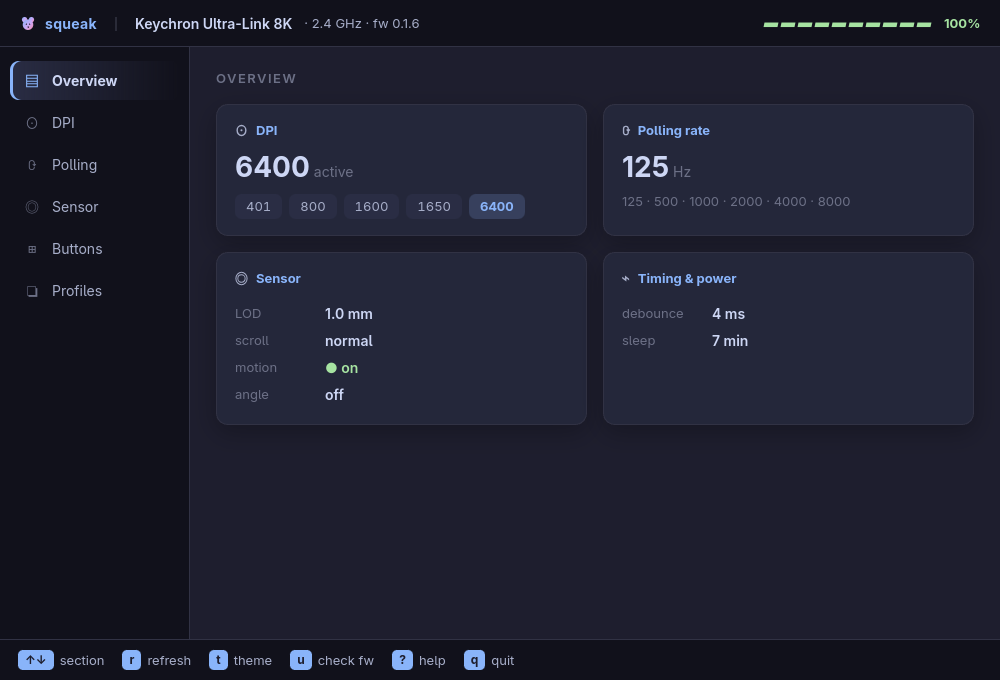Image resolution: width=1000 pixels, height=680 pixels.
Task: Click the Polling rate card header icon
Action: tap(626, 131)
